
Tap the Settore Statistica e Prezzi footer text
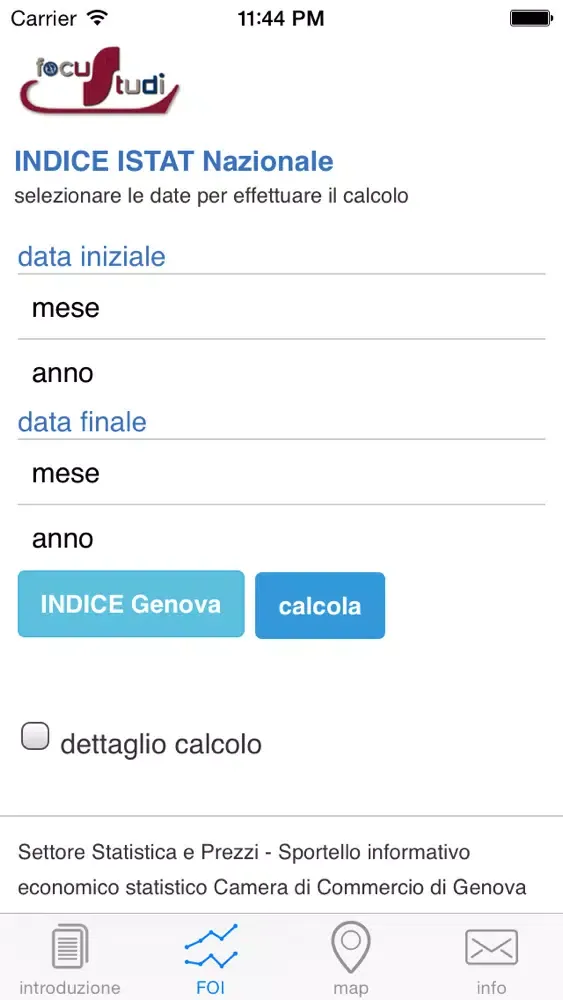coord(272,869)
